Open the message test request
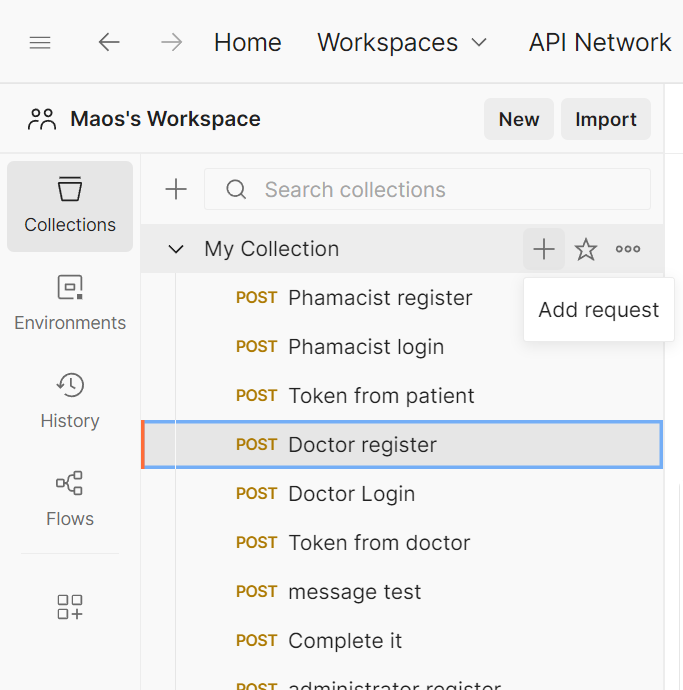The width and height of the screenshot is (683, 690). (x=402, y=591)
